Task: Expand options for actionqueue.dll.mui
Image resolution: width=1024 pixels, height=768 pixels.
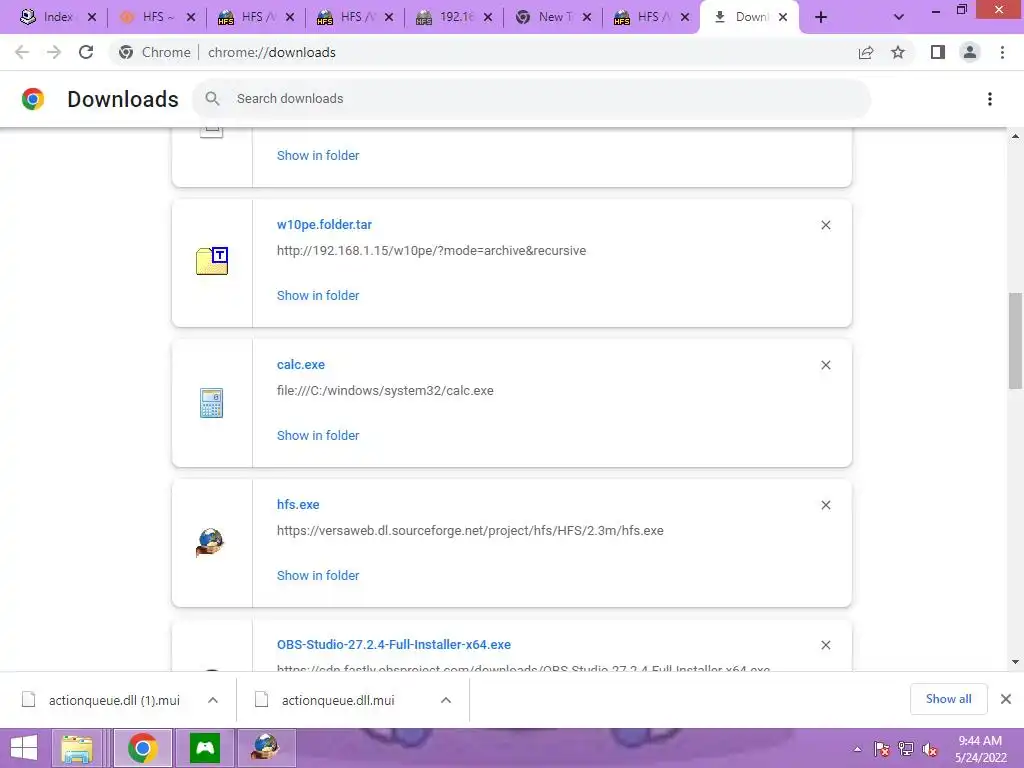Action: [446, 700]
